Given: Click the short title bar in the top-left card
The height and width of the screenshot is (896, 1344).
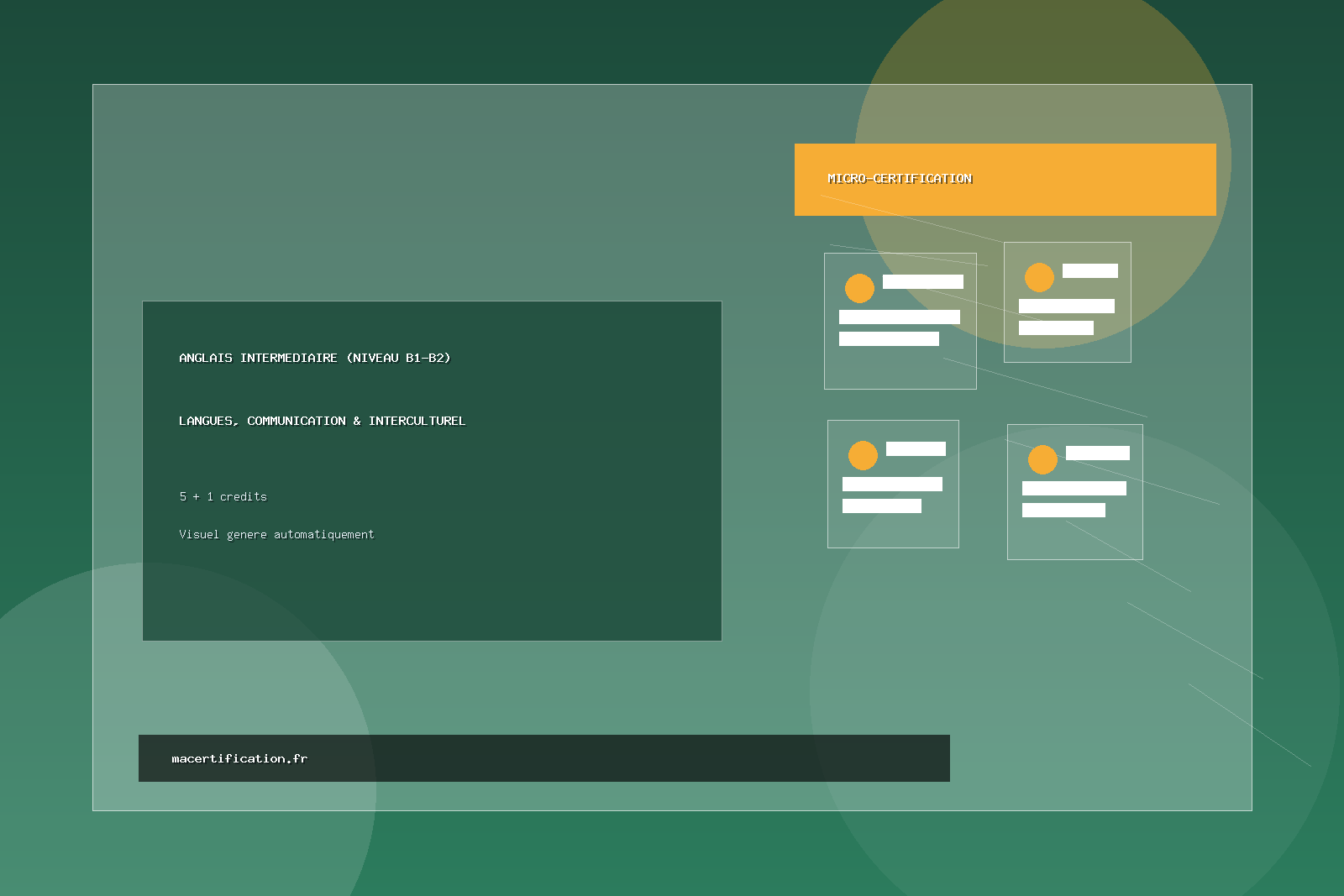Looking at the screenshot, I should coord(922,281).
